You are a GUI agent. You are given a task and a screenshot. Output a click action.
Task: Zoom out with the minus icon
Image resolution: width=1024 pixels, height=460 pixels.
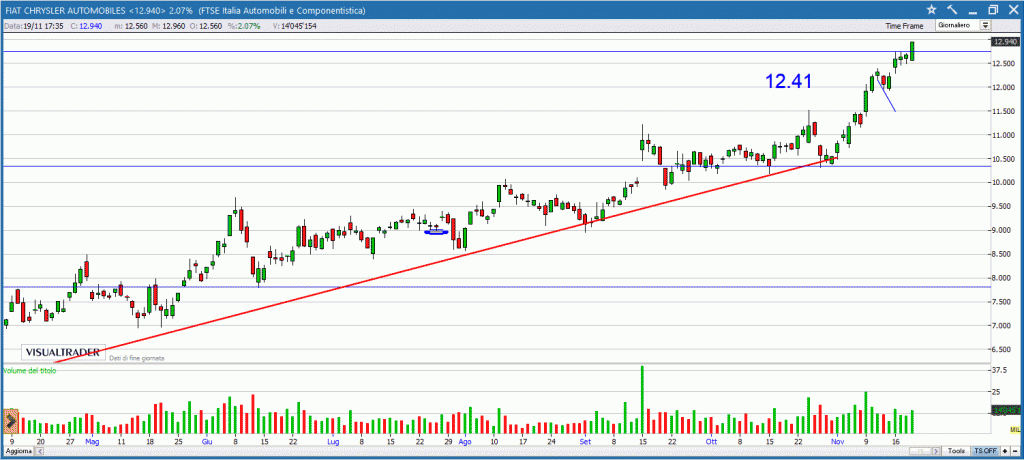point(1014,451)
